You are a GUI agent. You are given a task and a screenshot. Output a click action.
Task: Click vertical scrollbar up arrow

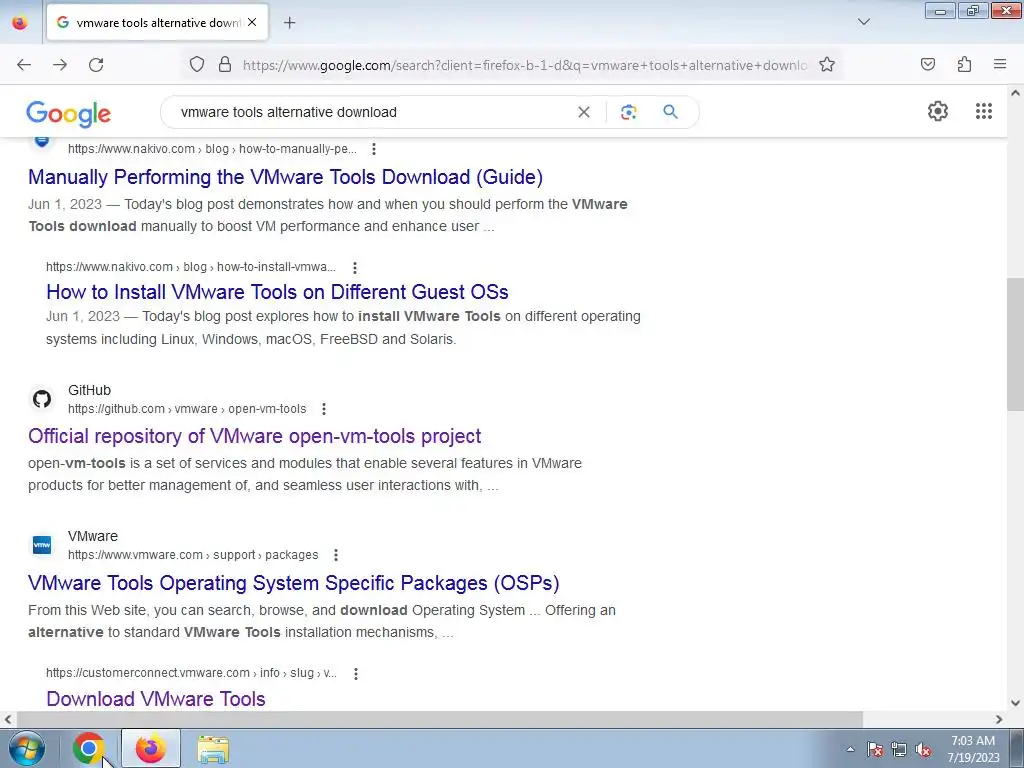[x=1015, y=93]
